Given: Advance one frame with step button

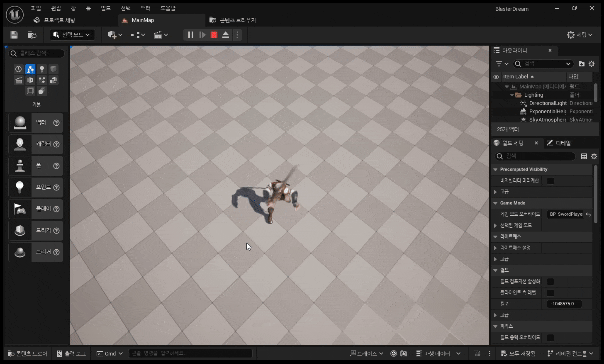Looking at the screenshot, I should [202, 35].
